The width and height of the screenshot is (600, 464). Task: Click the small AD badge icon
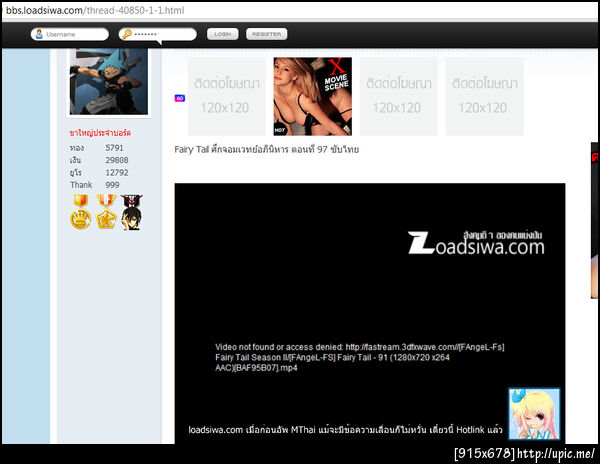pyautogui.click(x=180, y=98)
